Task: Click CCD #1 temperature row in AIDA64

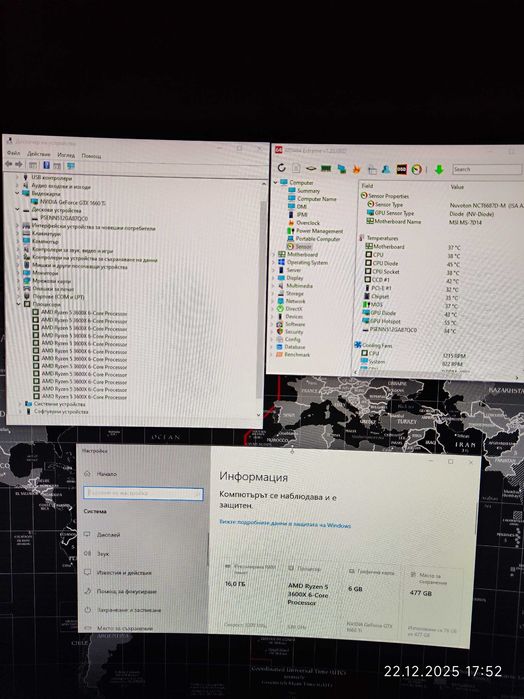Action: point(410,280)
